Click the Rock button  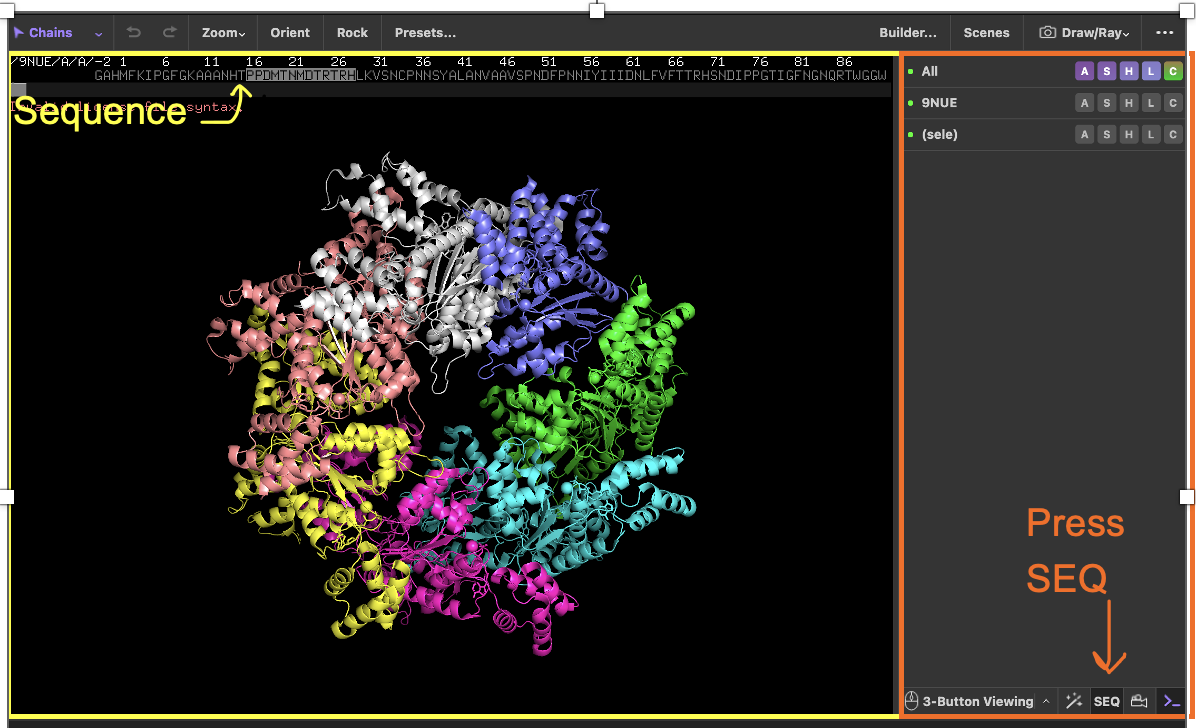click(x=352, y=33)
